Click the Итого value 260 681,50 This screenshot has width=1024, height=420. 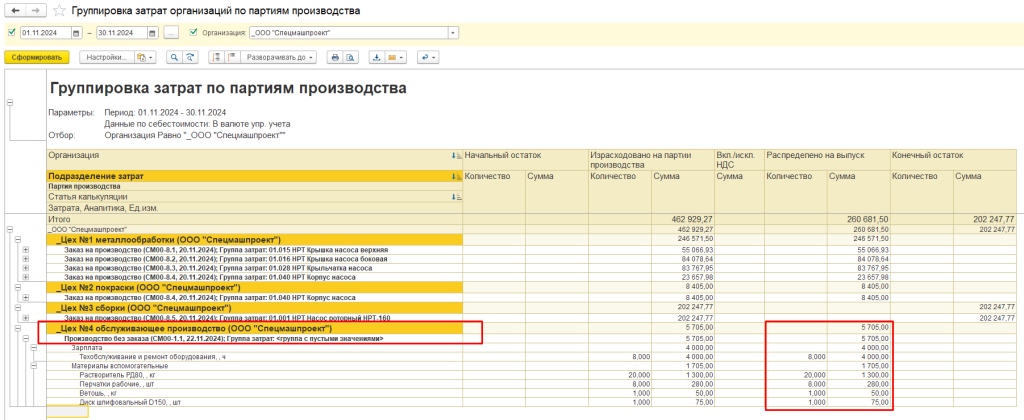click(867, 220)
